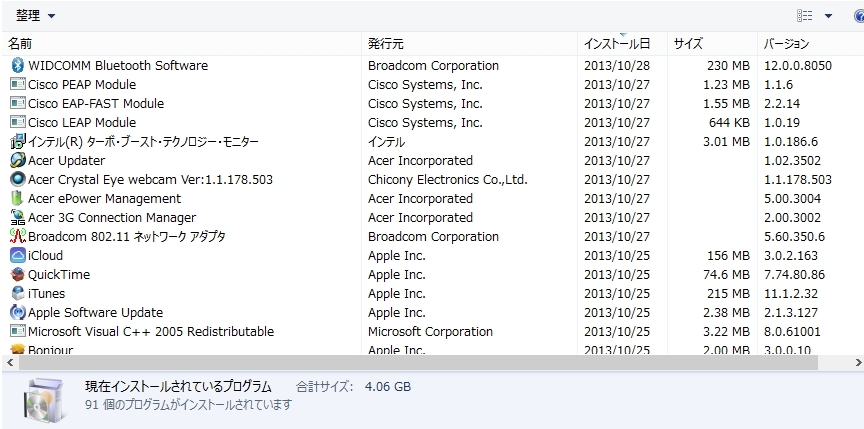This screenshot has width=864, height=429.
Task: Click the Cisco LEAP Module icon
Action: (x=18, y=122)
